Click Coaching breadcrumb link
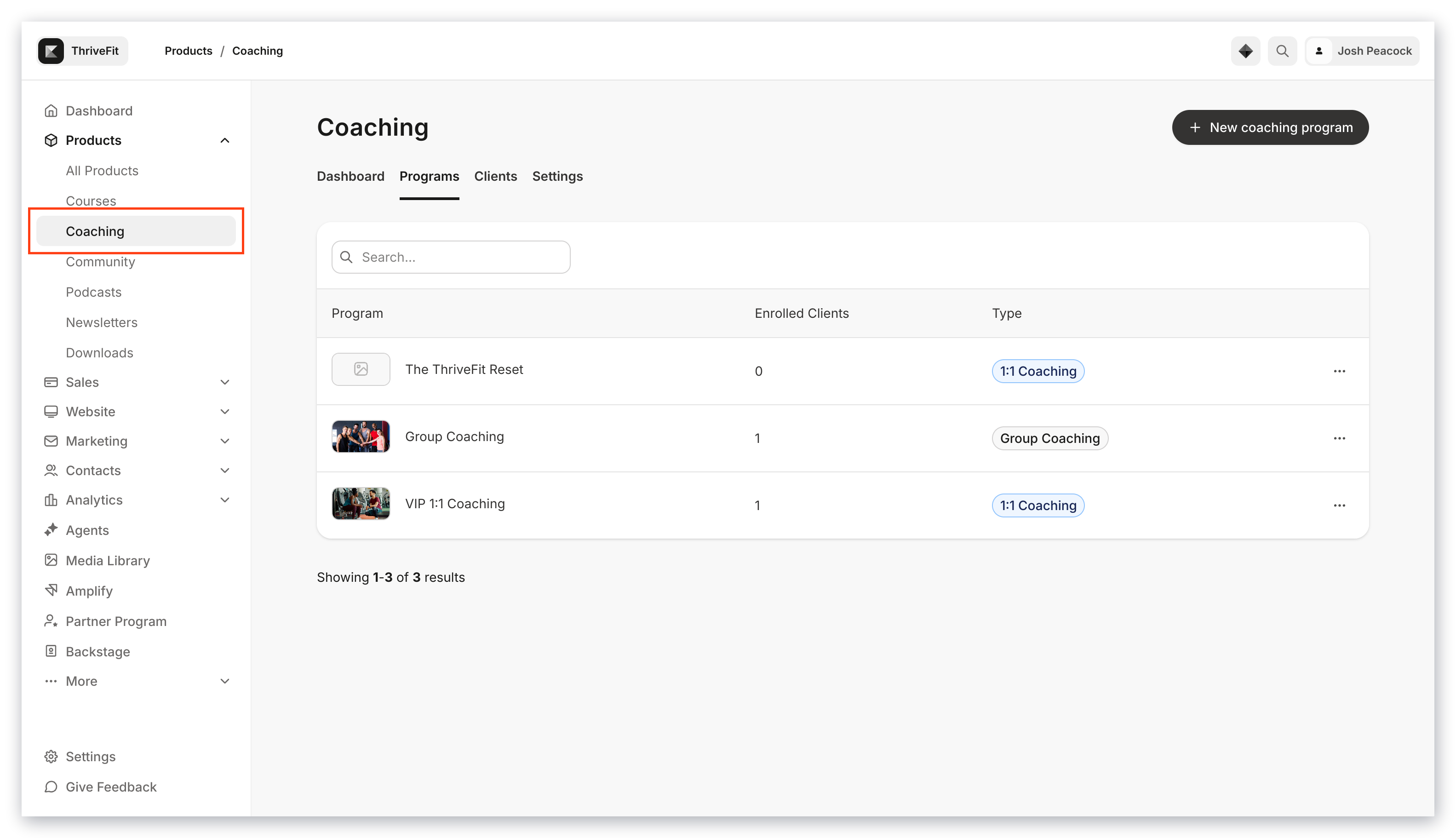Image resolution: width=1456 pixels, height=838 pixels. [x=257, y=51]
